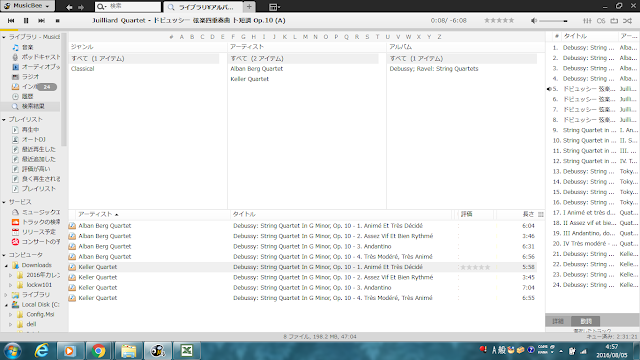Jump to letter A in alphabet bar
The height and width of the screenshot is (360, 640).
[x=182, y=37]
